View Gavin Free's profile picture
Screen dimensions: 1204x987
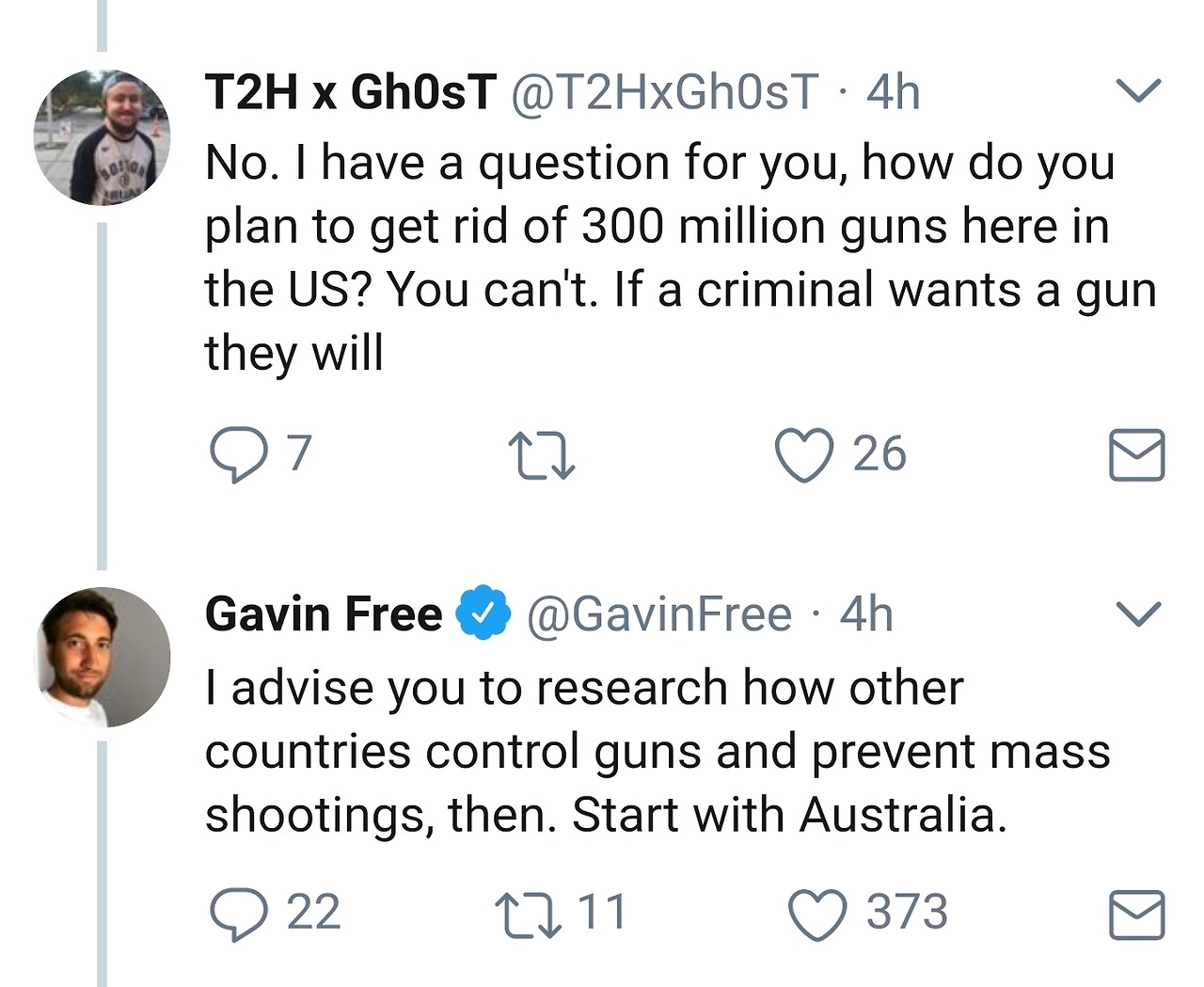(x=103, y=657)
